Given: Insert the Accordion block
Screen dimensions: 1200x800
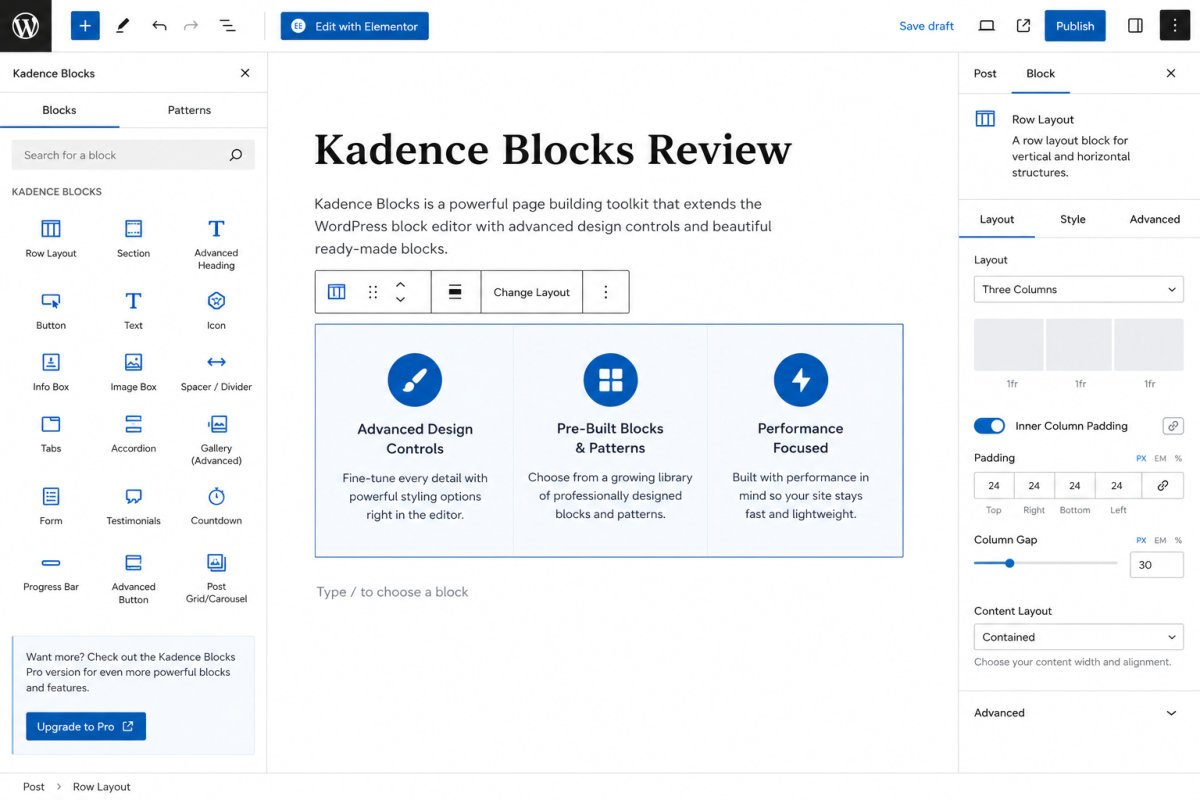Looking at the screenshot, I should [133, 434].
